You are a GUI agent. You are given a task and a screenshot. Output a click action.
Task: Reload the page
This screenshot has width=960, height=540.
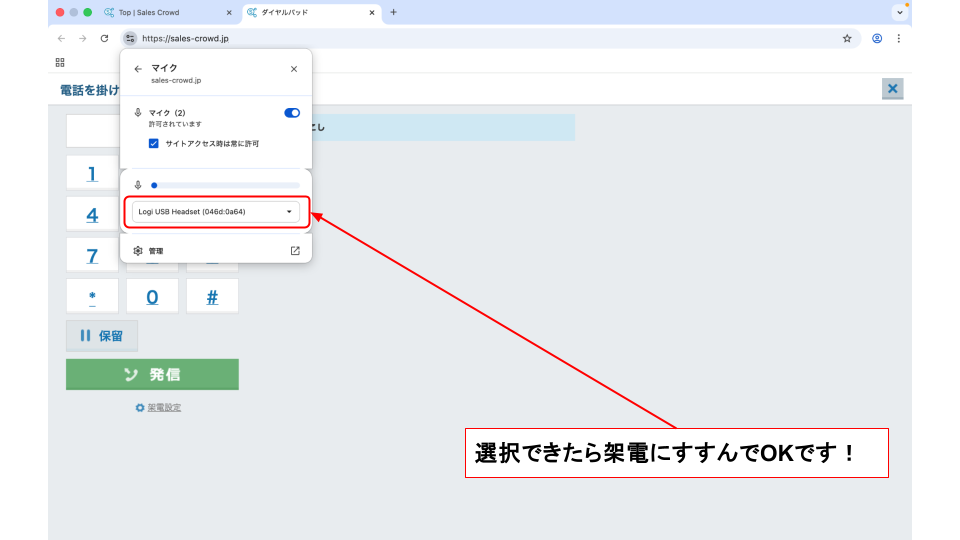[104, 38]
